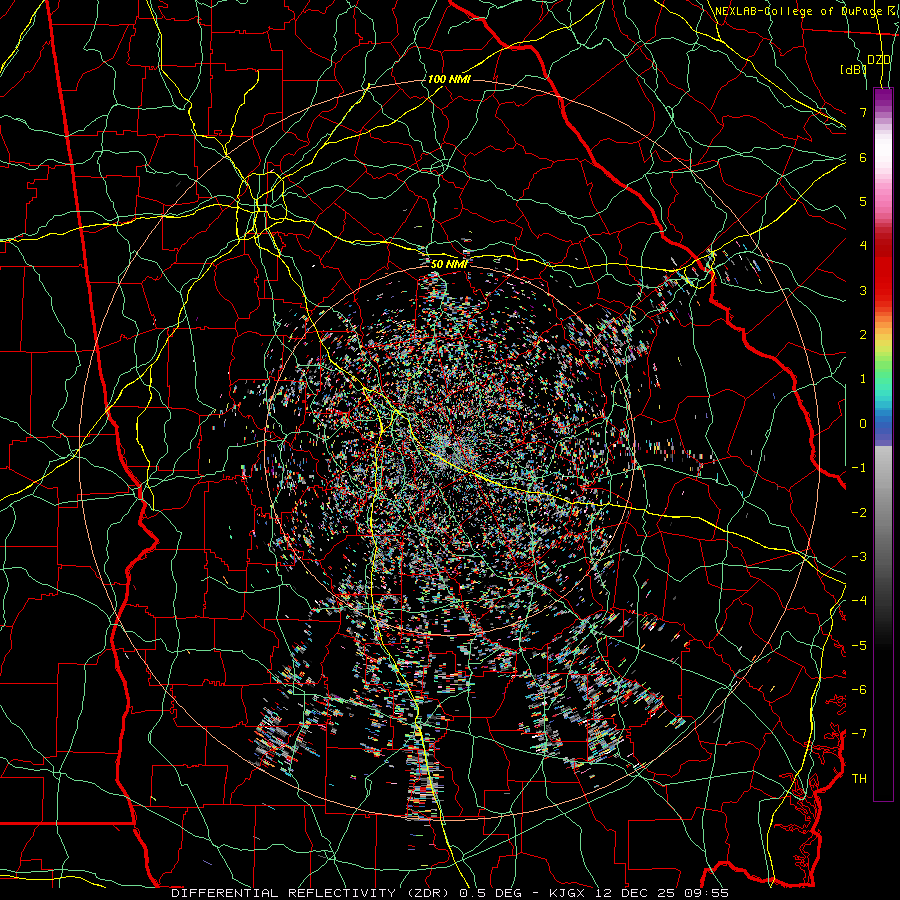Viewport: 900px width, 900px height.
Task: Click the "5" value on the color scale
Action: click(x=863, y=201)
